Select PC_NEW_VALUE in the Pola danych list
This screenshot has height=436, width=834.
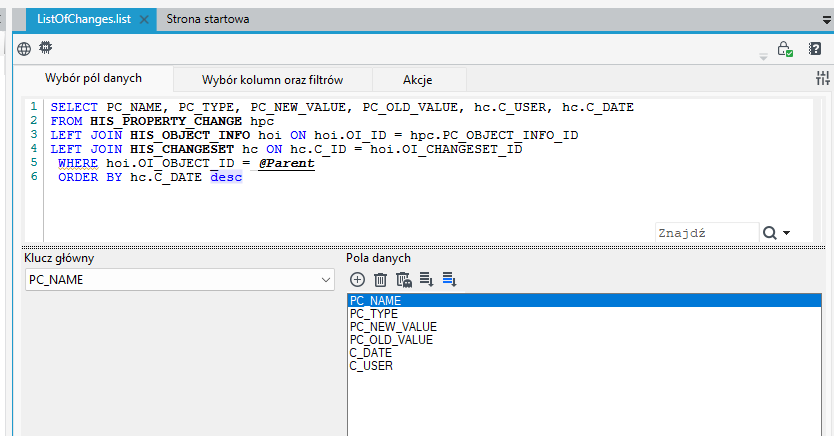point(584,326)
